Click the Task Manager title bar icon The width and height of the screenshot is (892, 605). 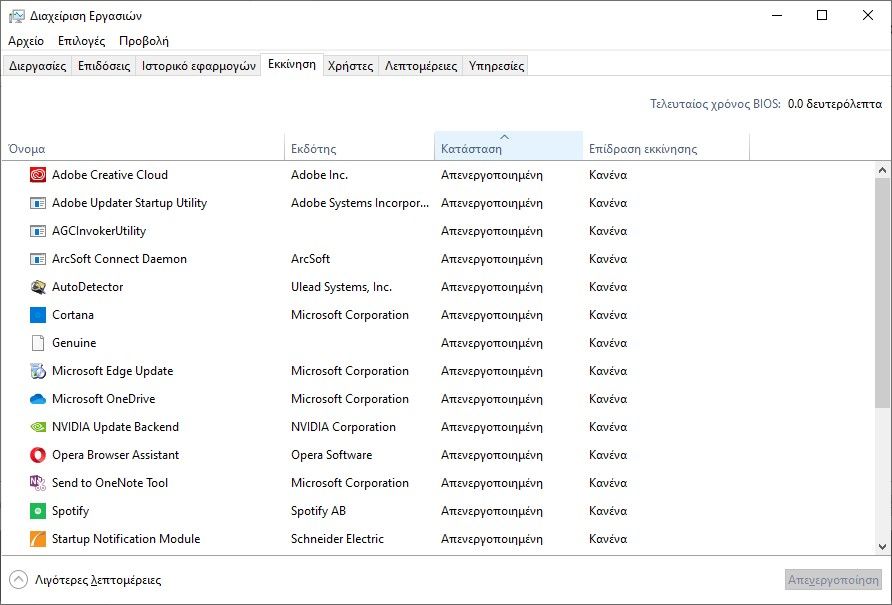pyautogui.click(x=16, y=16)
